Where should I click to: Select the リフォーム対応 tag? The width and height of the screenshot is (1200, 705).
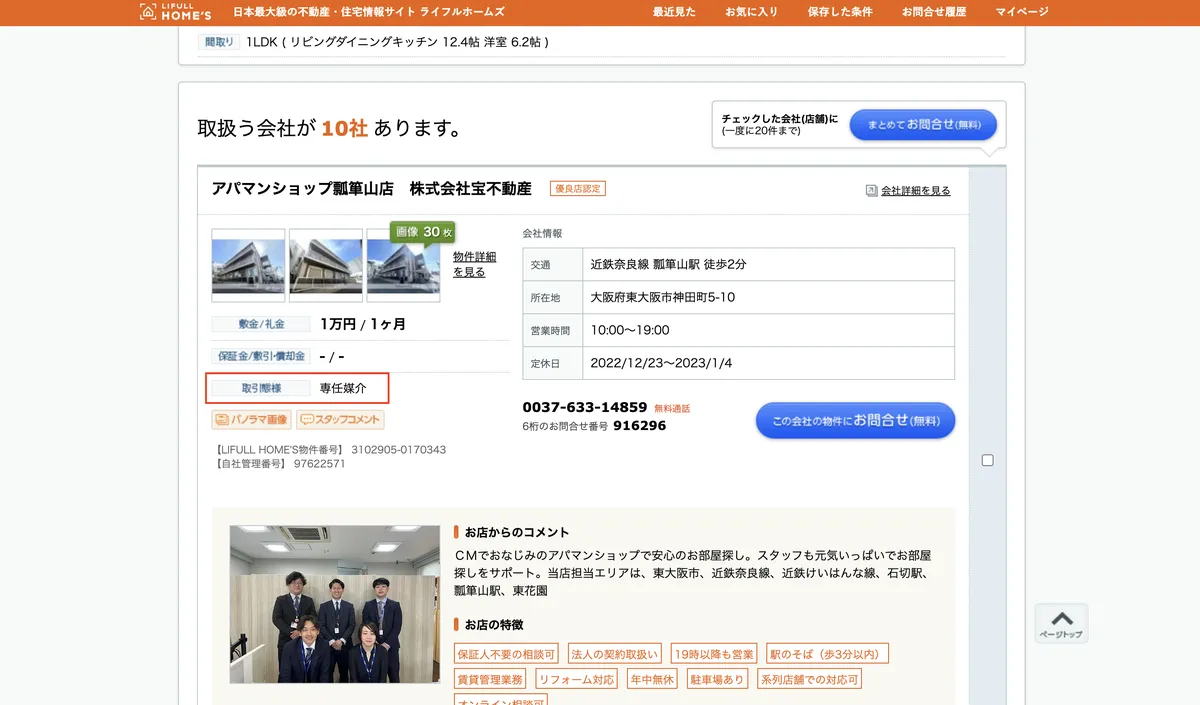[x=576, y=679]
